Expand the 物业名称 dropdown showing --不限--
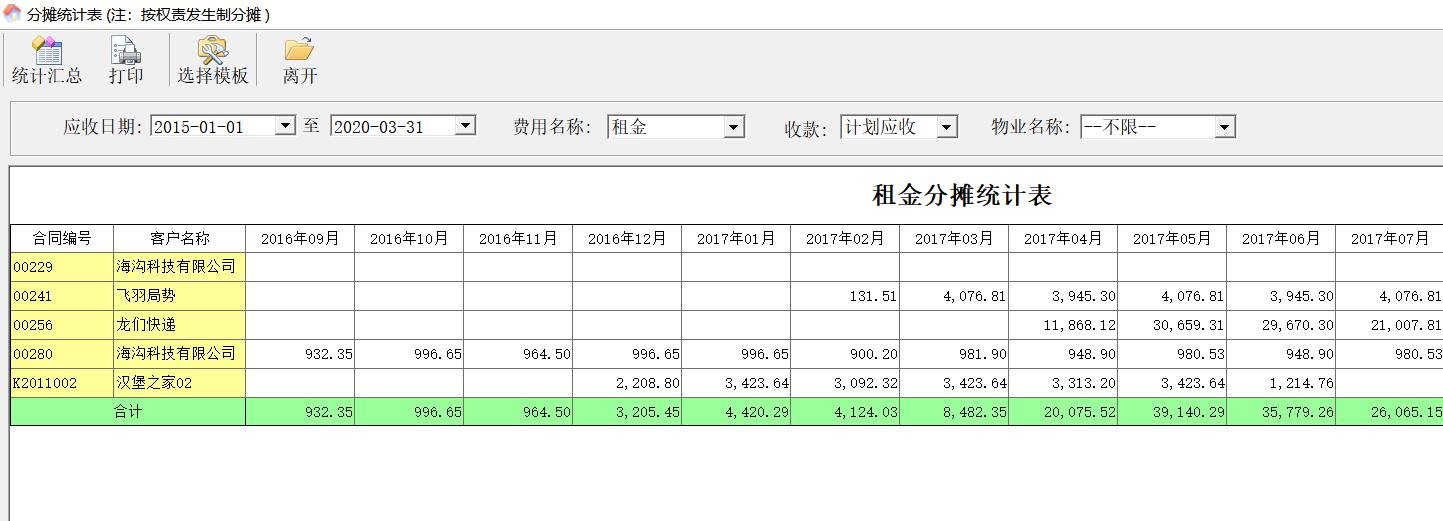 click(1225, 127)
